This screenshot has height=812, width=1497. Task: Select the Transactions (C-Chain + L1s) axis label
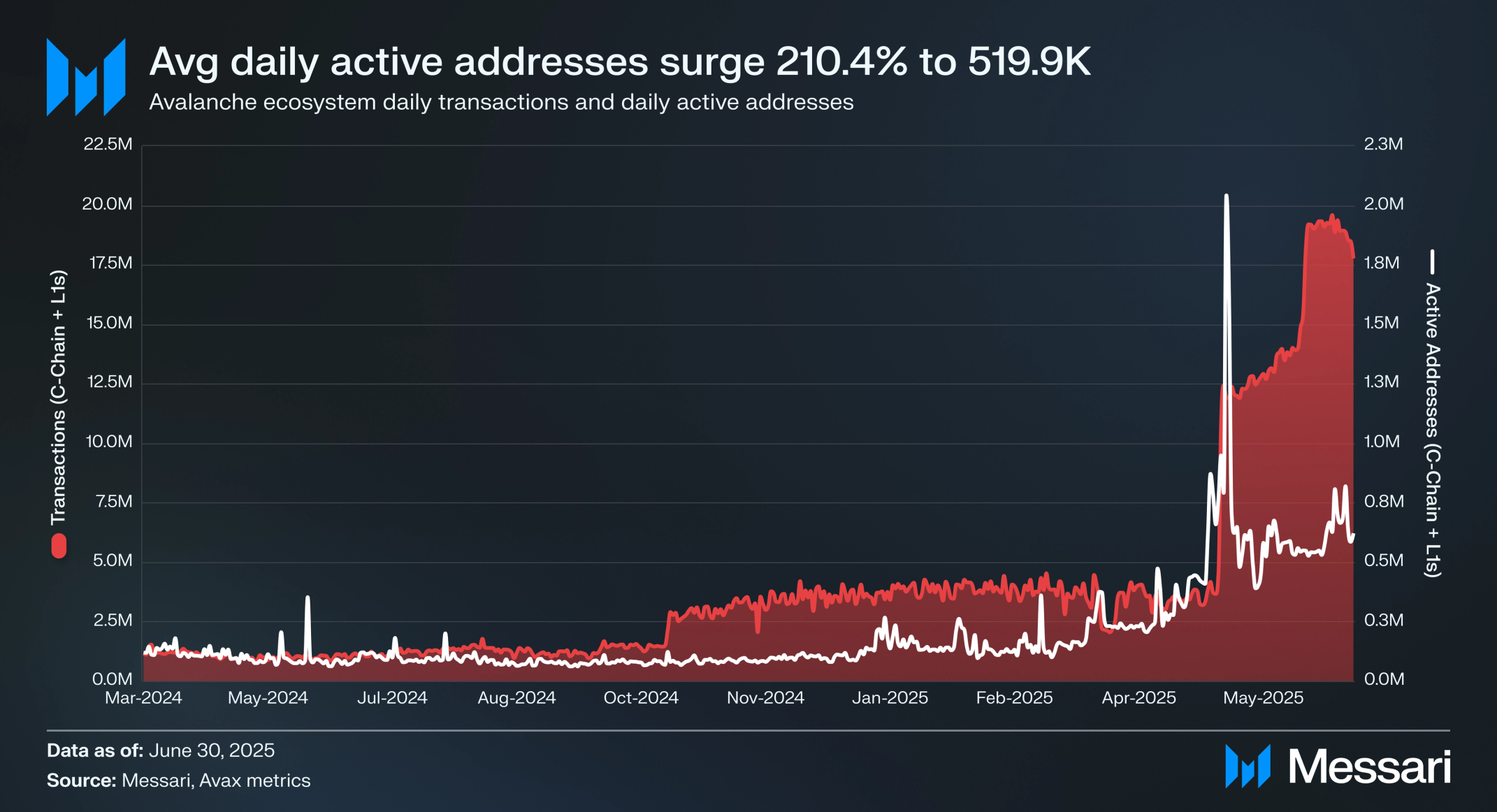[59, 397]
